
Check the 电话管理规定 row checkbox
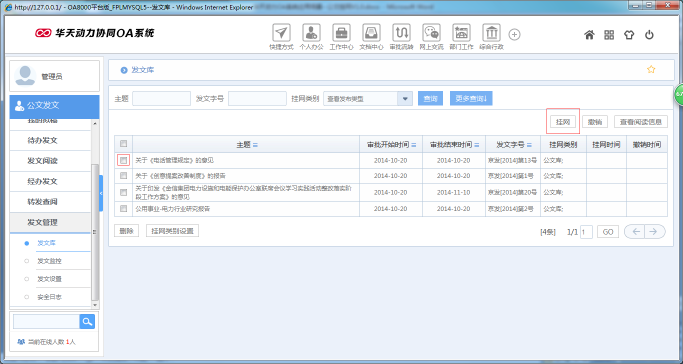coord(123,160)
